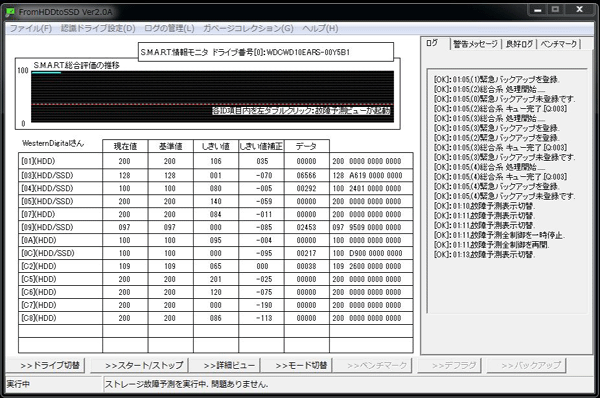
Task: Click the 現在値 column header
Action: click(x=125, y=146)
